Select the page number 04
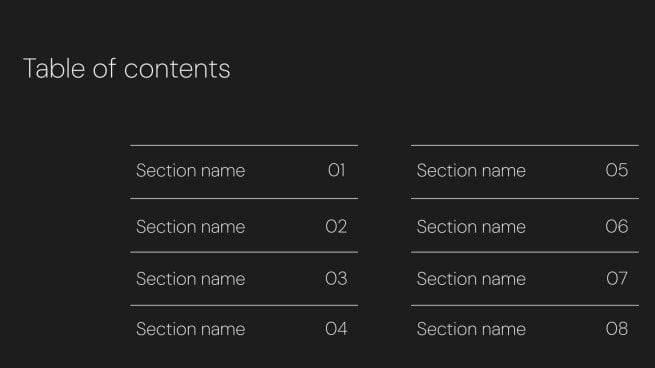The width and height of the screenshot is (655, 368). tap(336, 329)
